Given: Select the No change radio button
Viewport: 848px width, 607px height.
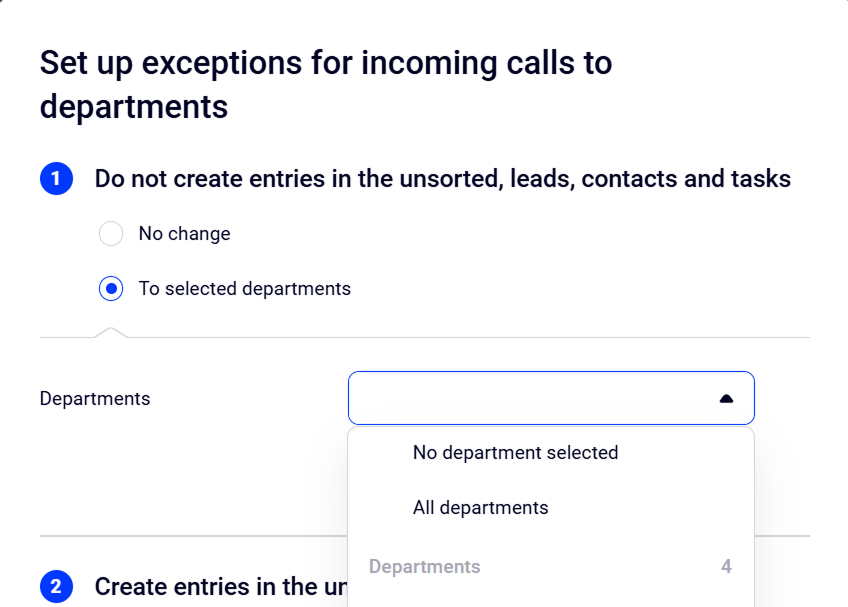Looking at the screenshot, I should coord(111,234).
